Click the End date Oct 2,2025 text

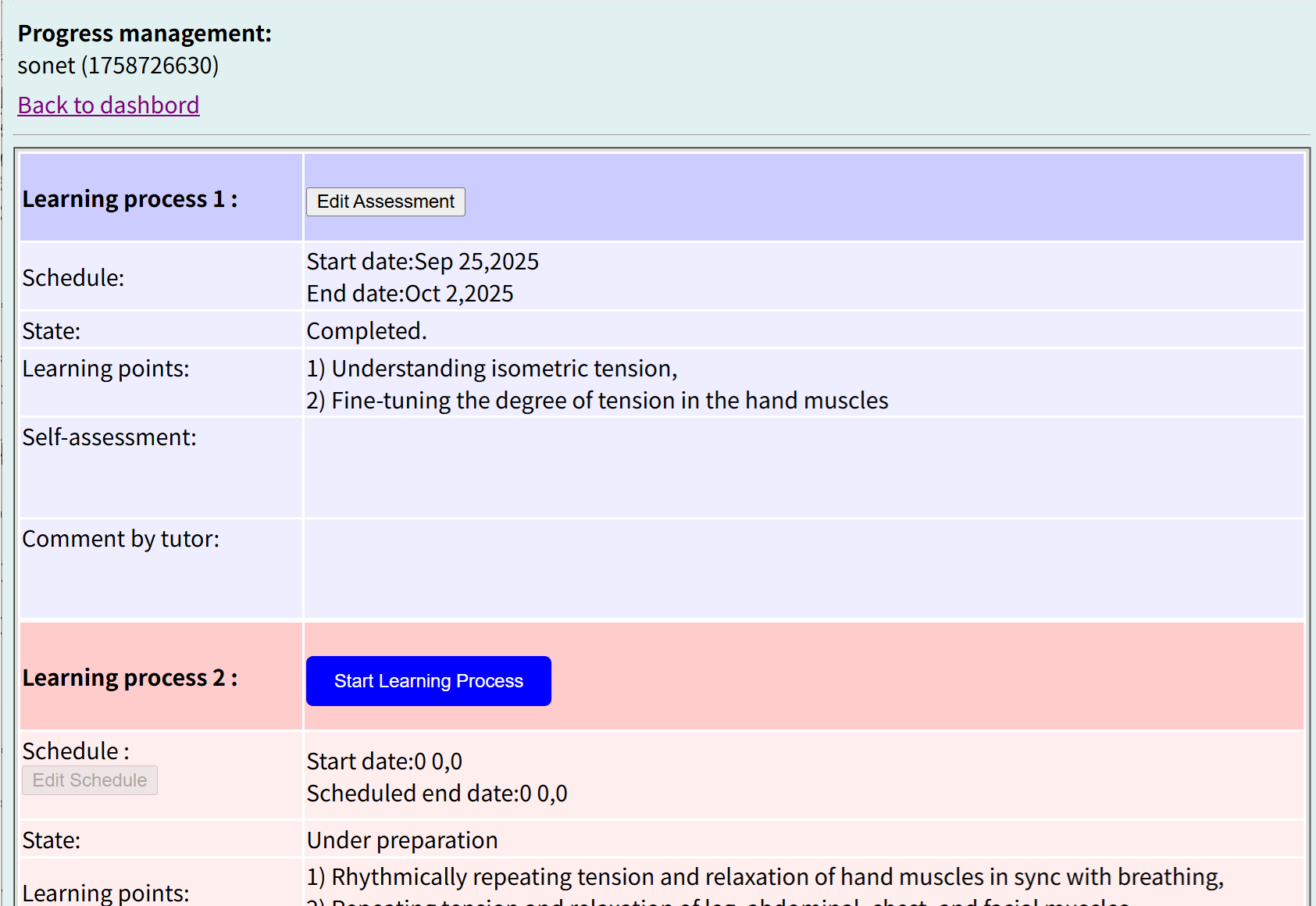pyautogui.click(x=410, y=294)
